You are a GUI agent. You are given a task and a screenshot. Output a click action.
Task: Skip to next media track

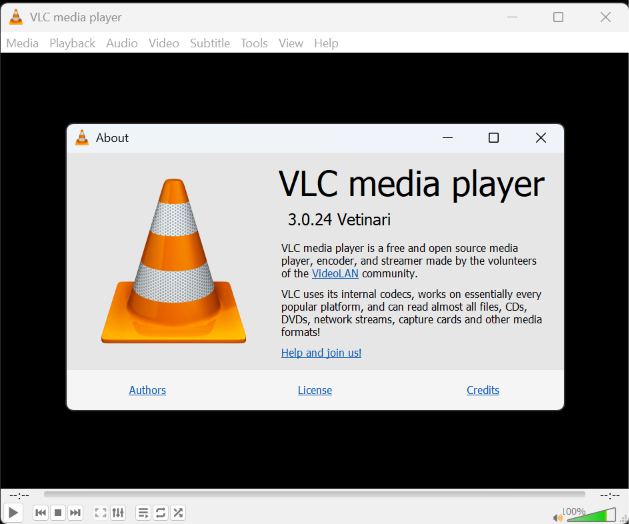click(75, 512)
